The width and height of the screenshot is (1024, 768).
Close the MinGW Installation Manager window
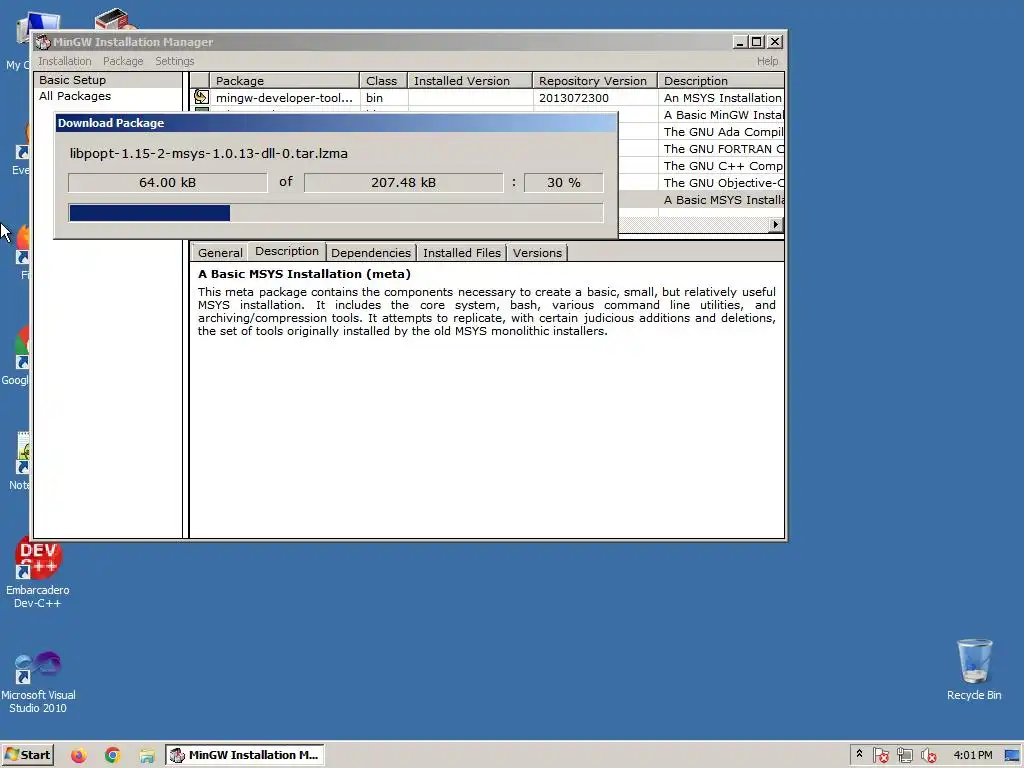point(775,42)
